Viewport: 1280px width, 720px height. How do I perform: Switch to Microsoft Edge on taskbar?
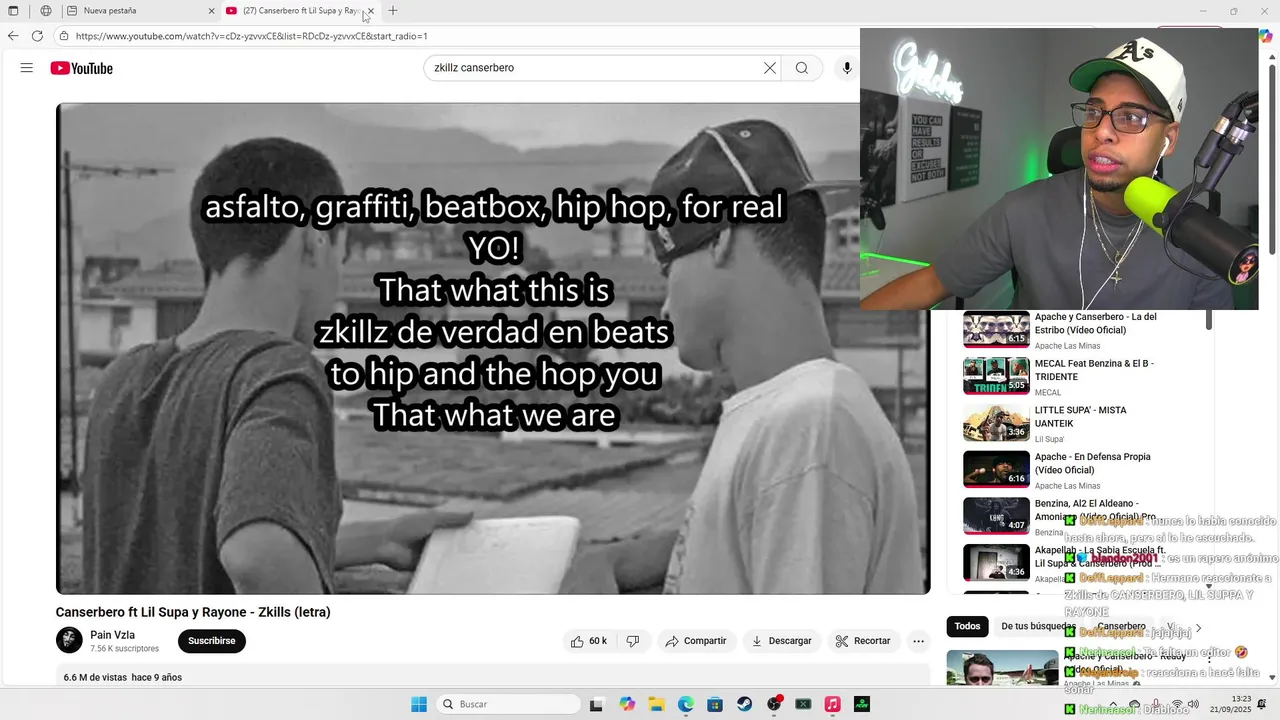click(x=685, y=704)
